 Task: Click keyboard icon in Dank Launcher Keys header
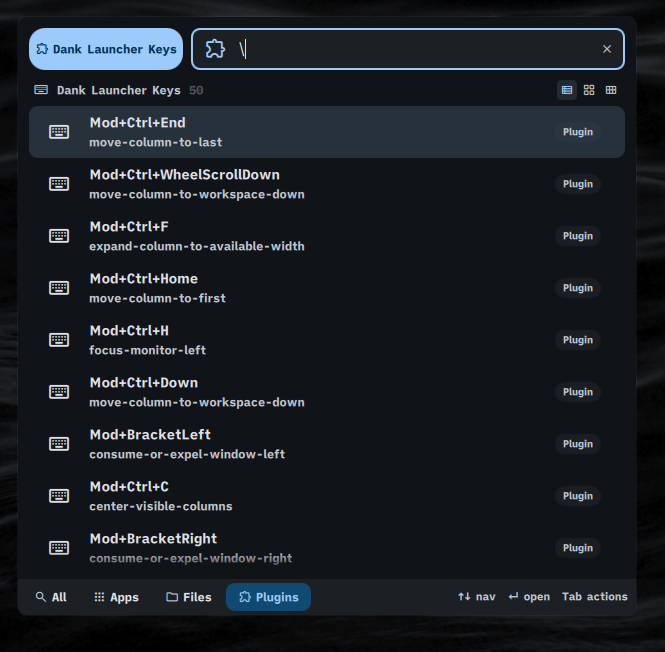41,90
